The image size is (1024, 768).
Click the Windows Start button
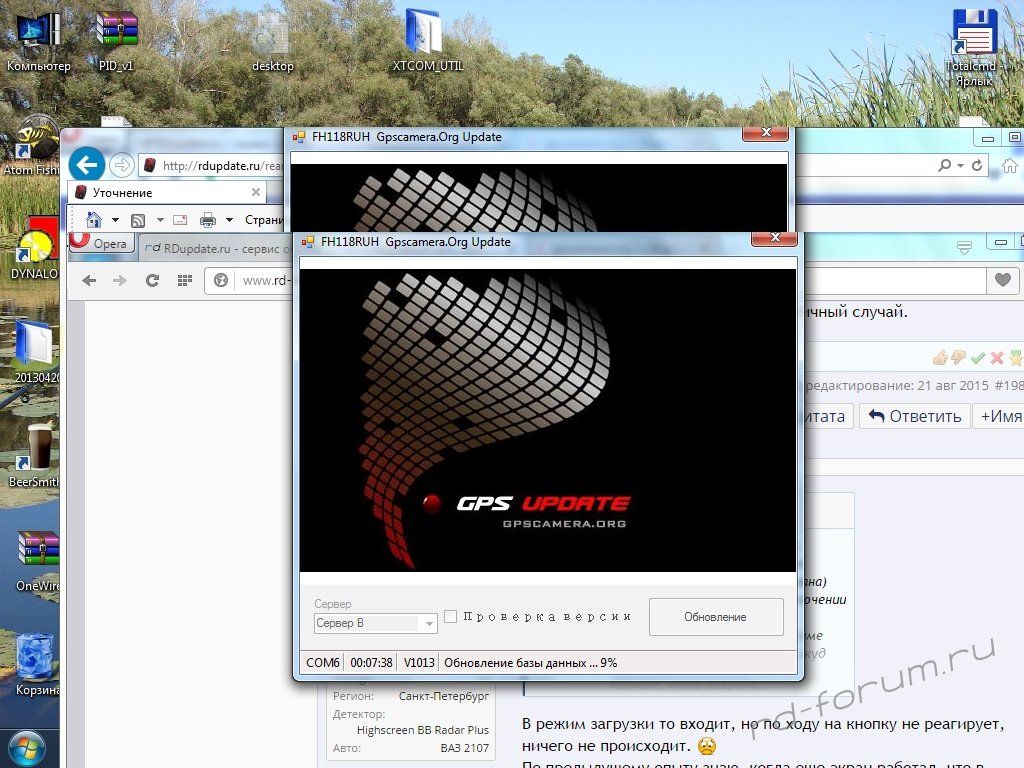(x=25, y=748)
